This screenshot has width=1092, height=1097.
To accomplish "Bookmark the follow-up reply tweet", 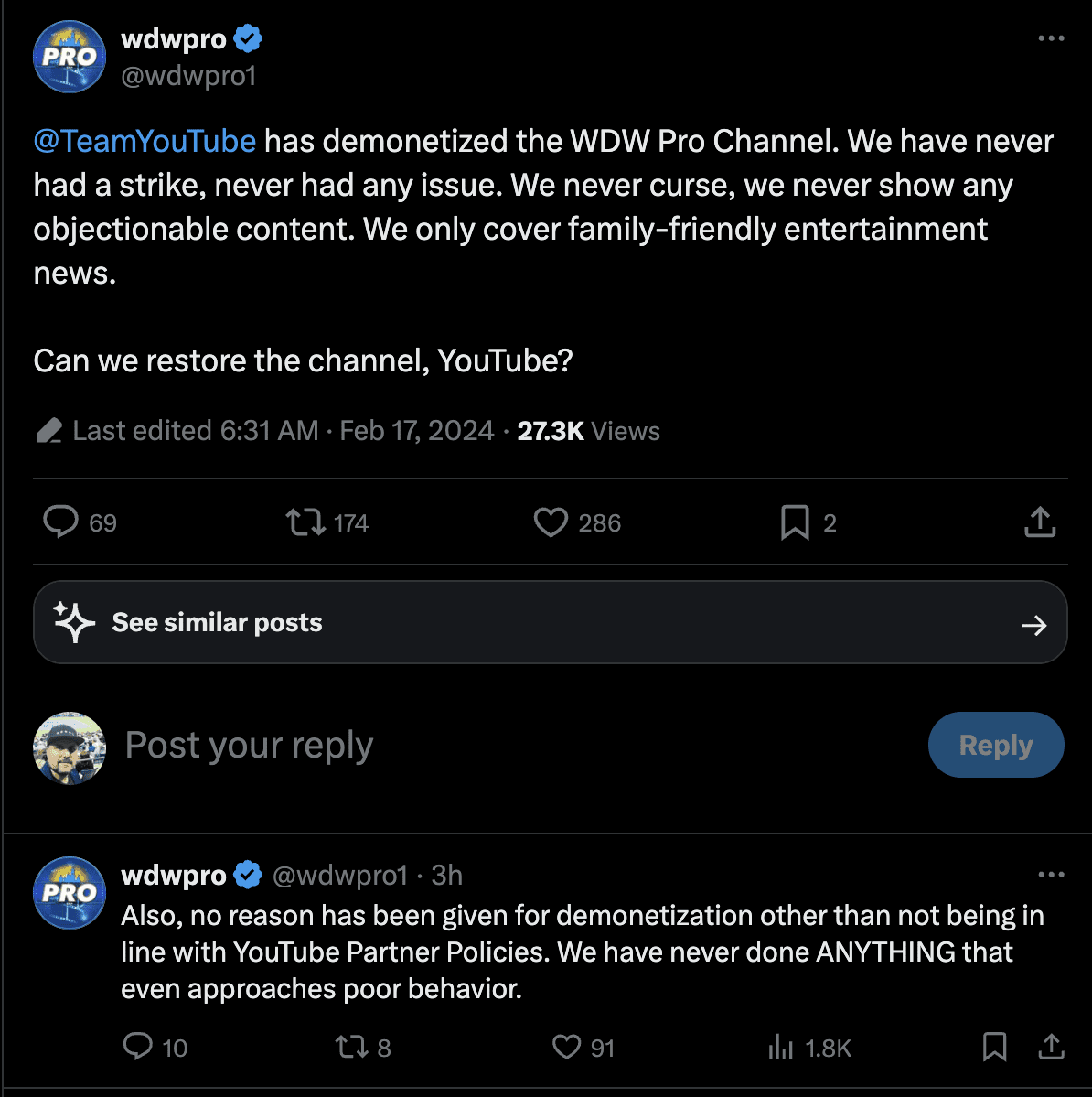I will click(x=993, y=1048).
